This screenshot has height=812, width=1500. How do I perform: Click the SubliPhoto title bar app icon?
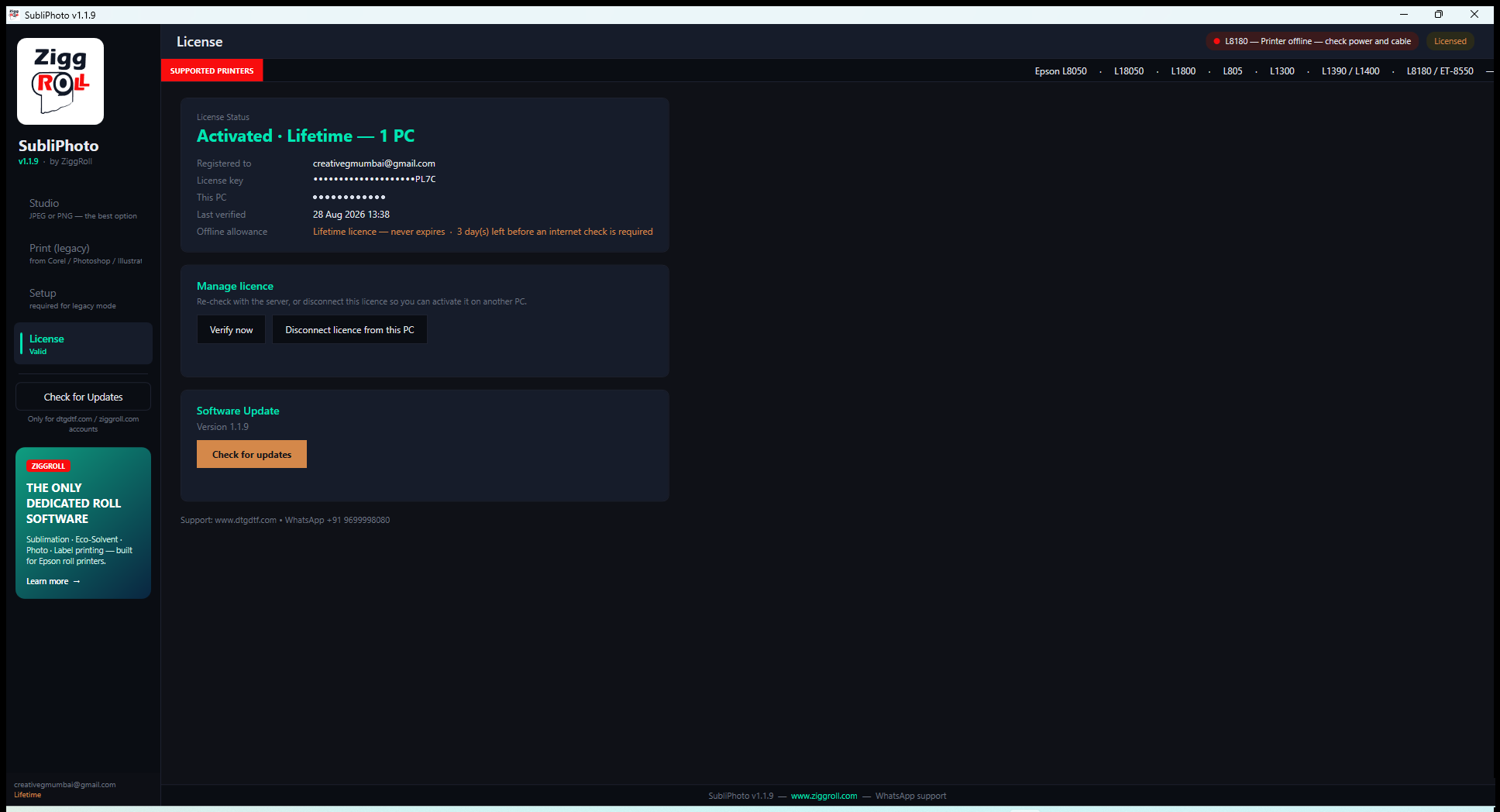click(x=14, y=15)
